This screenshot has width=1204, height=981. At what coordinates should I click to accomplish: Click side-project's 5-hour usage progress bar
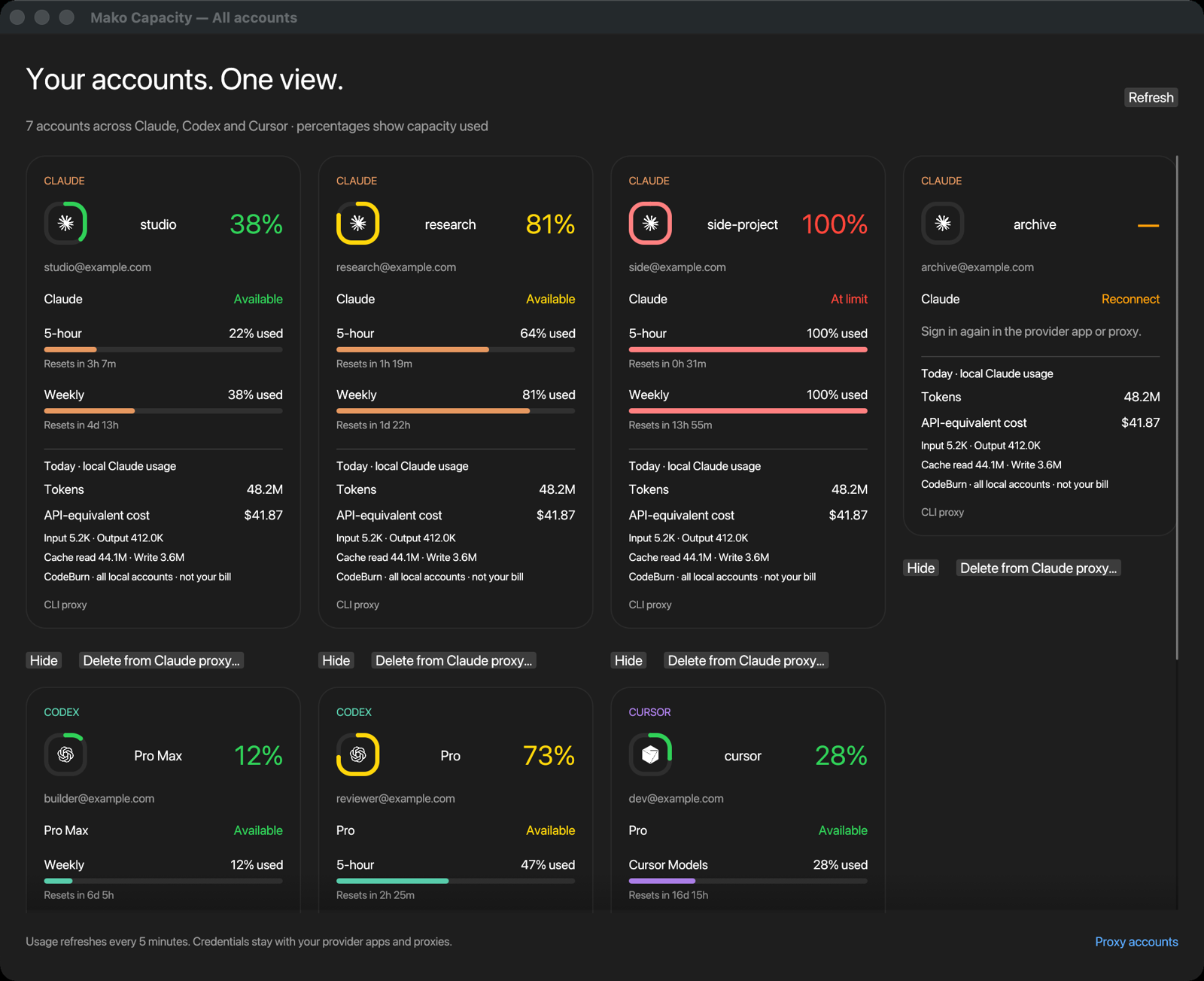(x=748, y=349)
